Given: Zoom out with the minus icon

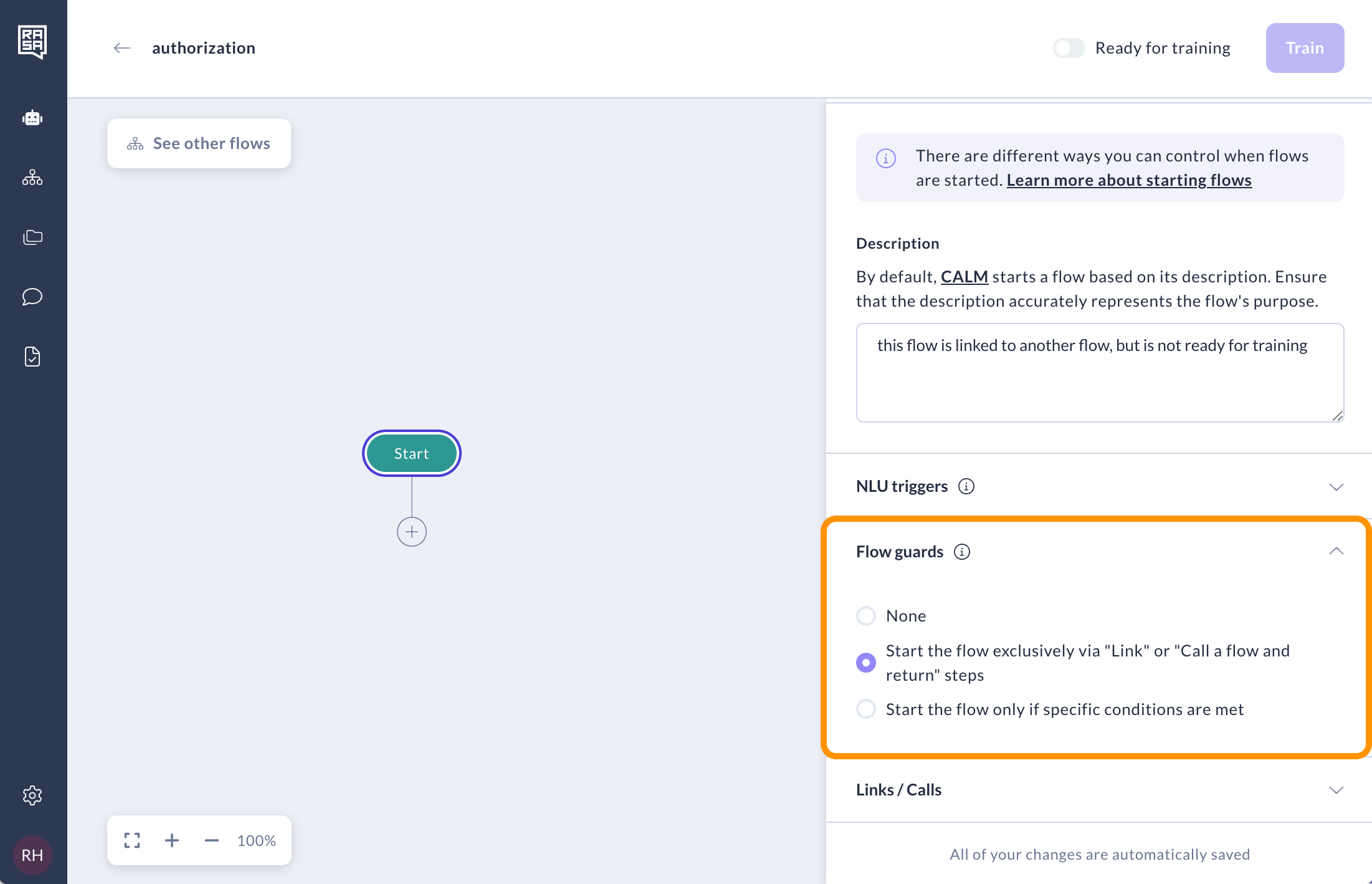Looking at the screenshot, I should [x=212, y=840].
